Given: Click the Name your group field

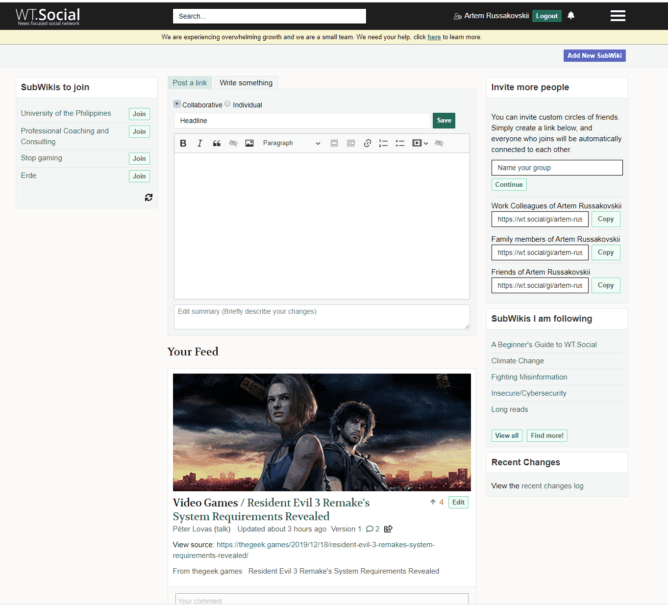Looking at the screenshot, I should click(556, 168).
